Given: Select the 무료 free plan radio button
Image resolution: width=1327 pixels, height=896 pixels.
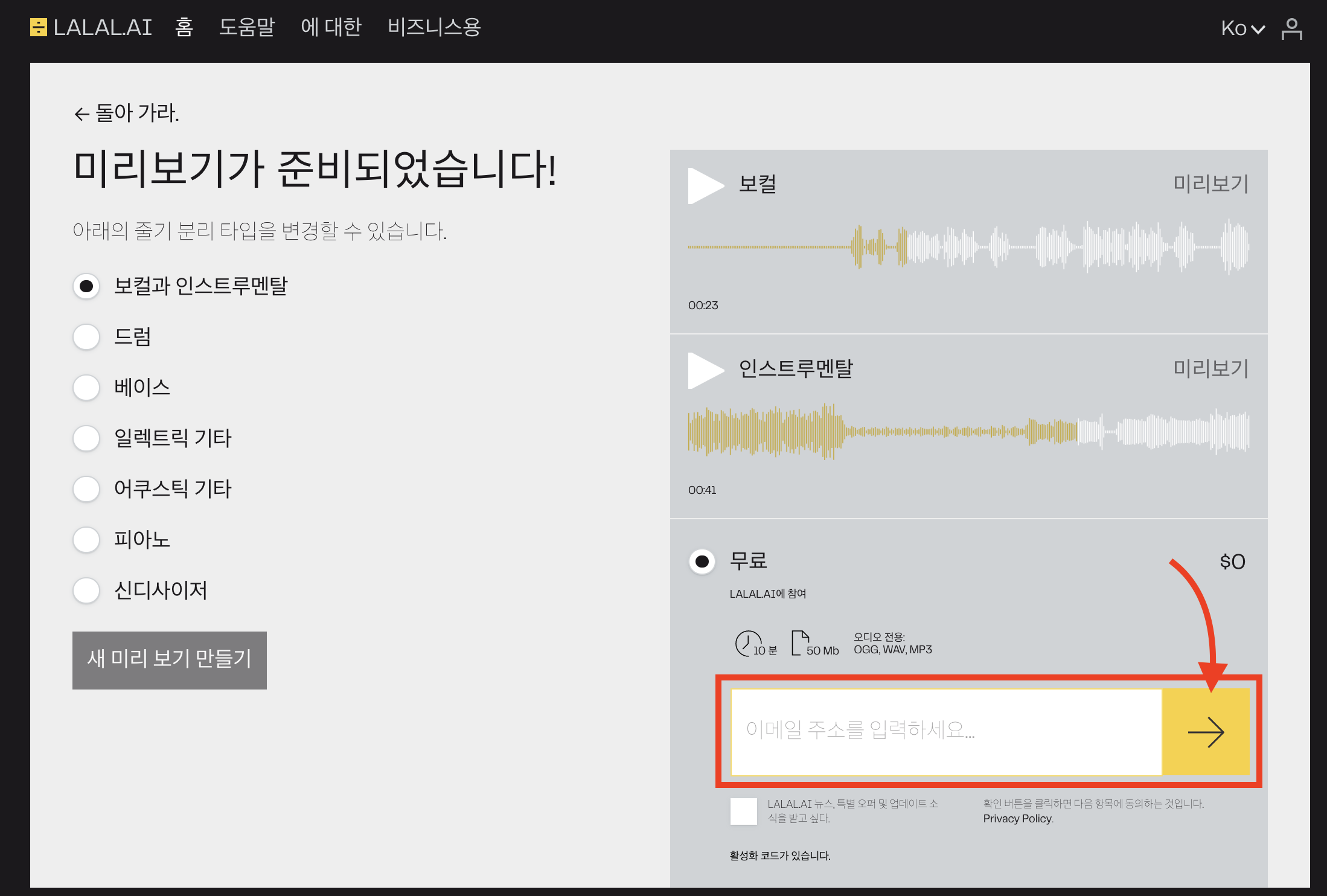Looking at the screenshot, I should tap(702, 562).
